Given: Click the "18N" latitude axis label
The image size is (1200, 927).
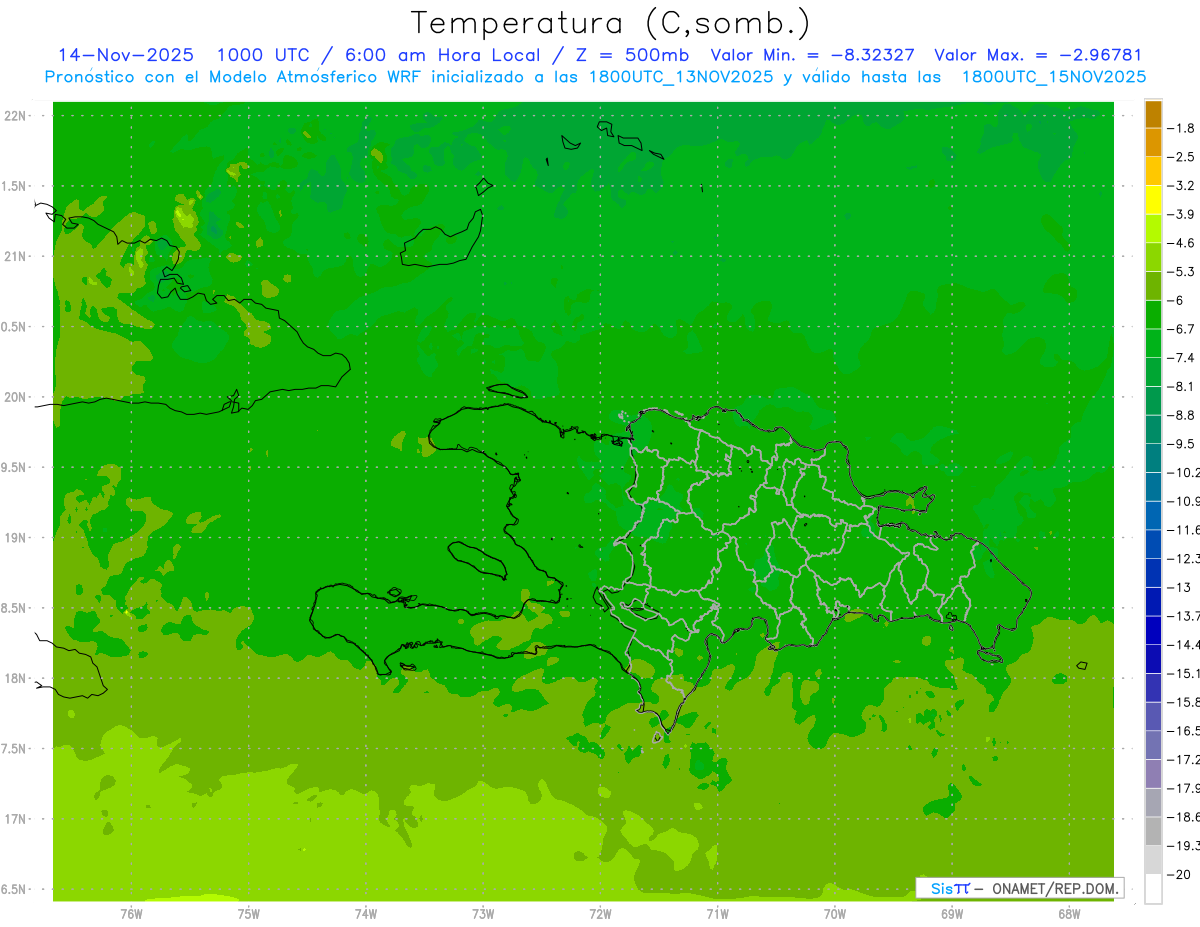Looking at the screenshot, I should [x=17, y=678].
